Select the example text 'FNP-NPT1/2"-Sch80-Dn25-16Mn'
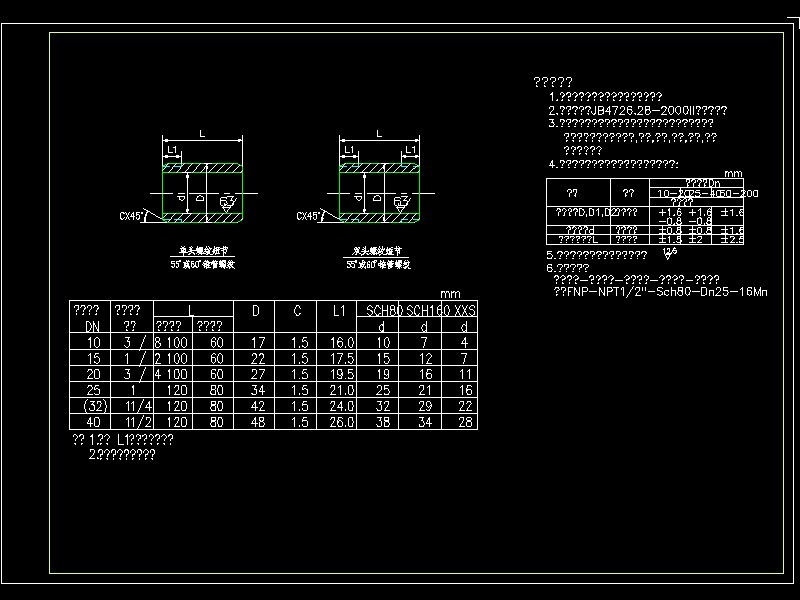800x600 pixels. point(666,292)
